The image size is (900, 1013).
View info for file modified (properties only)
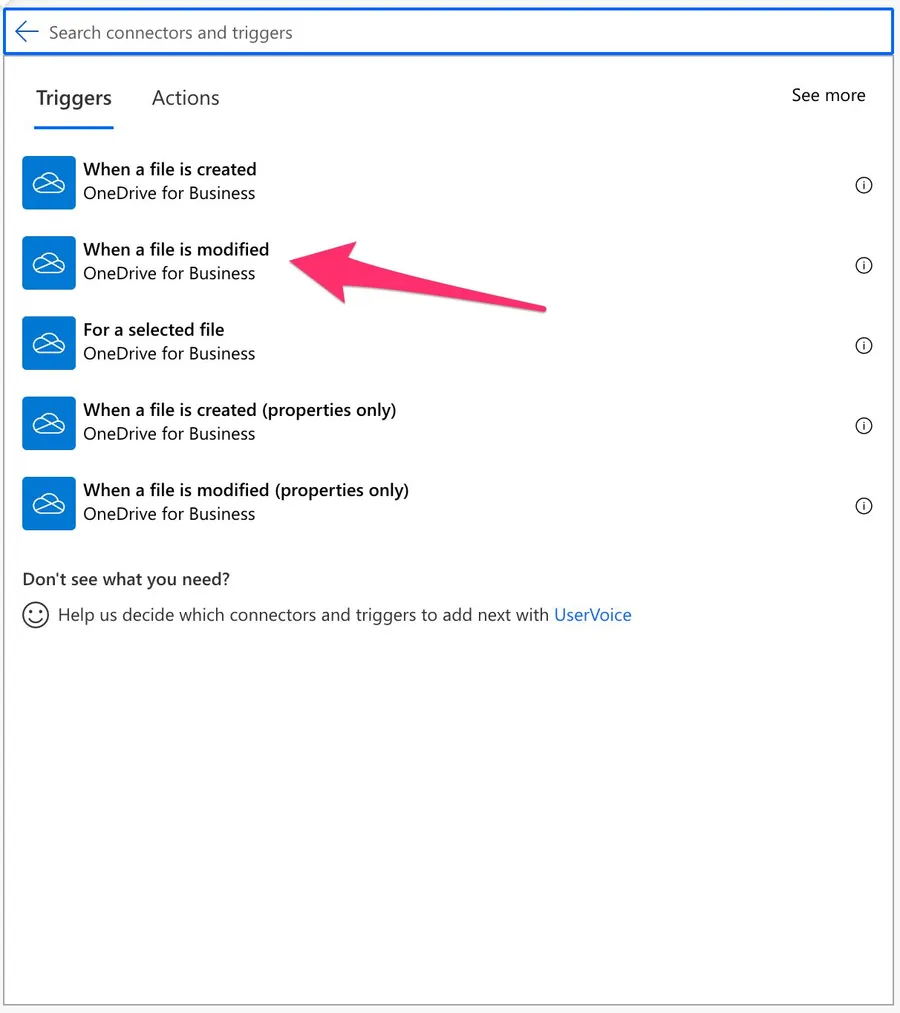[864, 505]
